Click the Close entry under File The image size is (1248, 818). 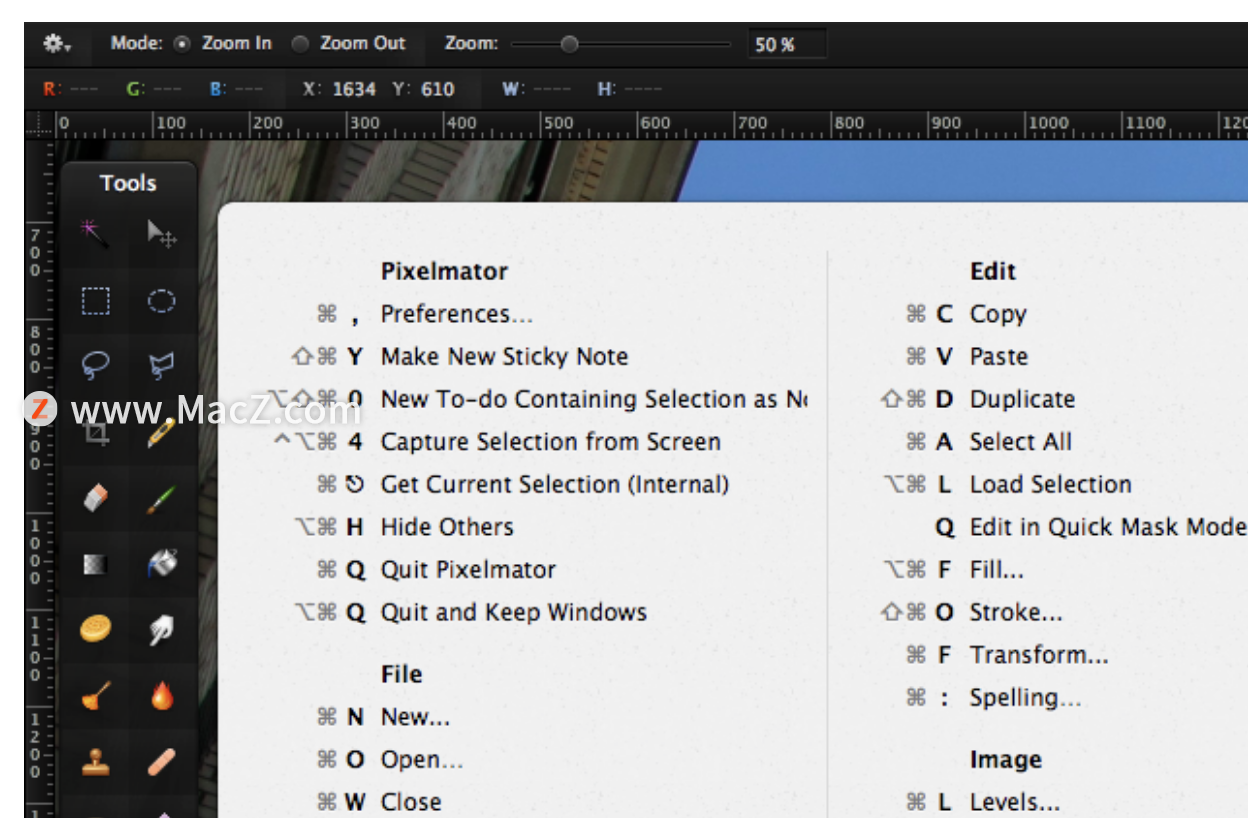(411, 802)
